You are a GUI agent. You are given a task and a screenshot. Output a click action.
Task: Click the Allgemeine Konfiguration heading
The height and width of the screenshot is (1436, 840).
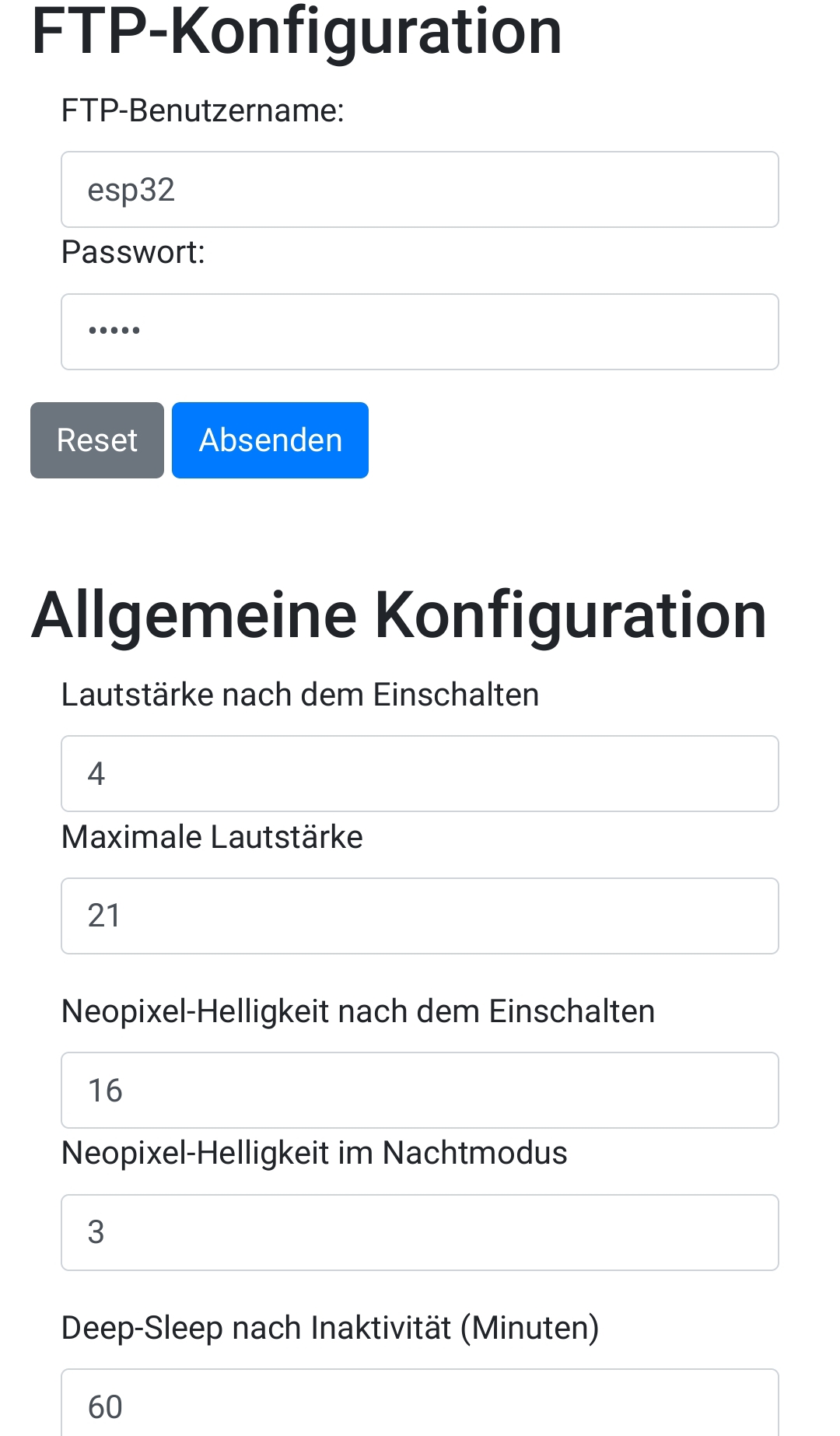pyautogui.click(x=399, y=616)
